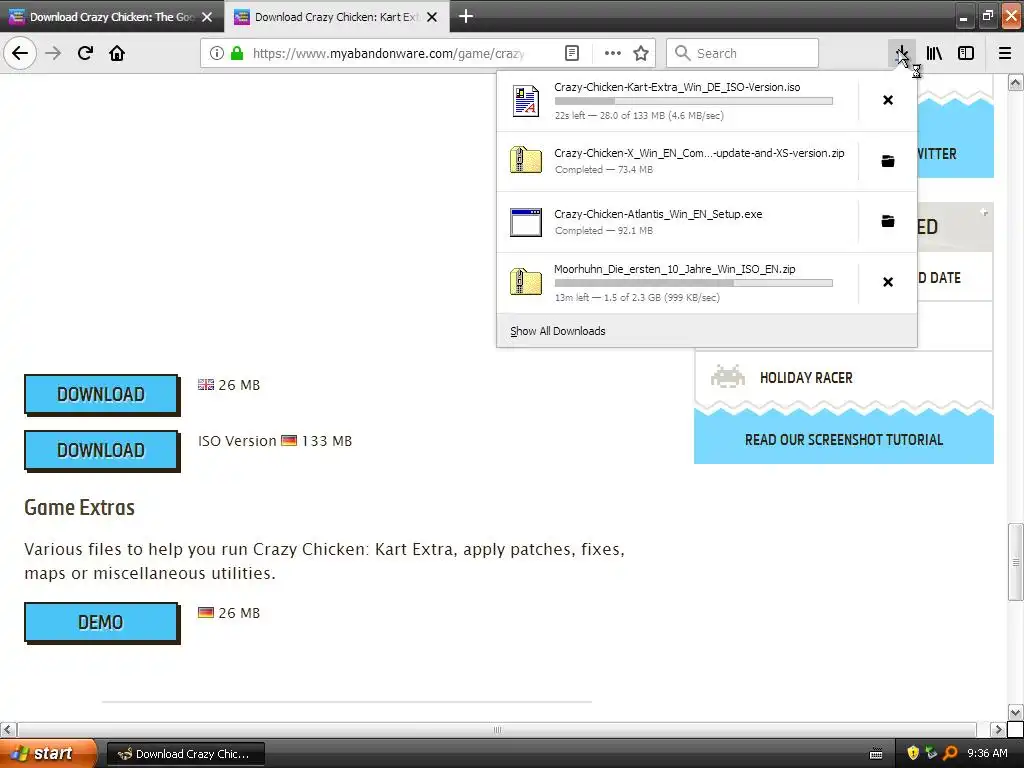Viewport: 1024px width, 768px height.
Task: Select the Crazy Chicken: Kart Extra tab
Action: click(337, 17)
